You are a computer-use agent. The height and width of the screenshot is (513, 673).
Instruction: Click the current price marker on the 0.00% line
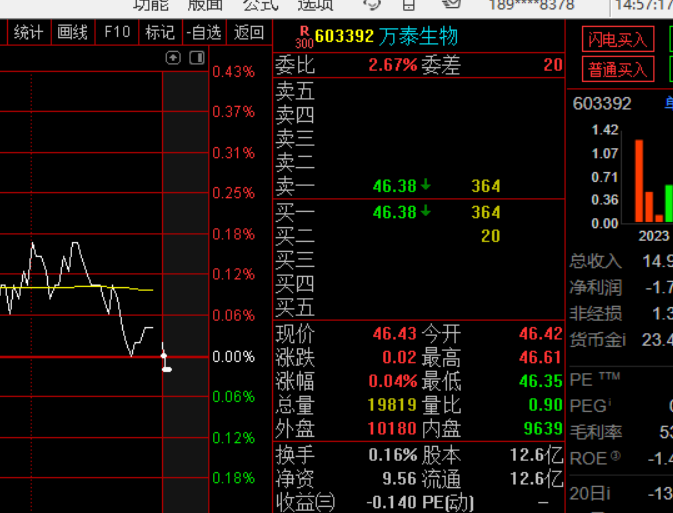point(164,355)
